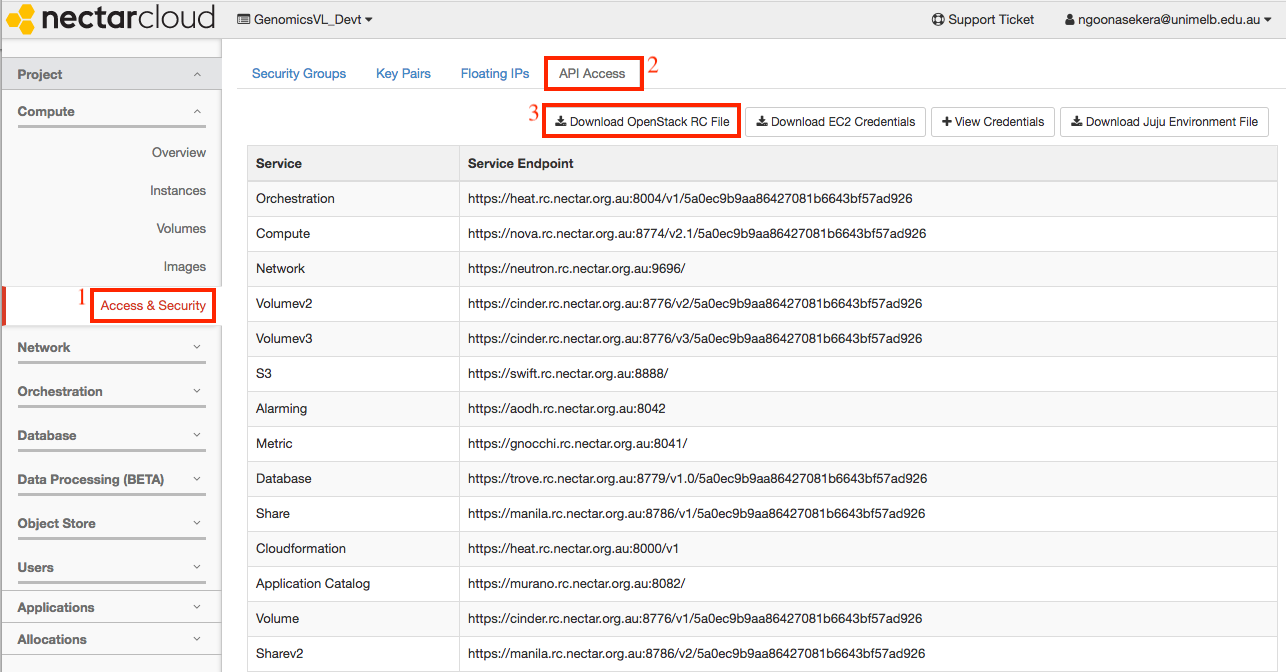
Task: Select Access & Security in sidebar
Action: (153, 305)
